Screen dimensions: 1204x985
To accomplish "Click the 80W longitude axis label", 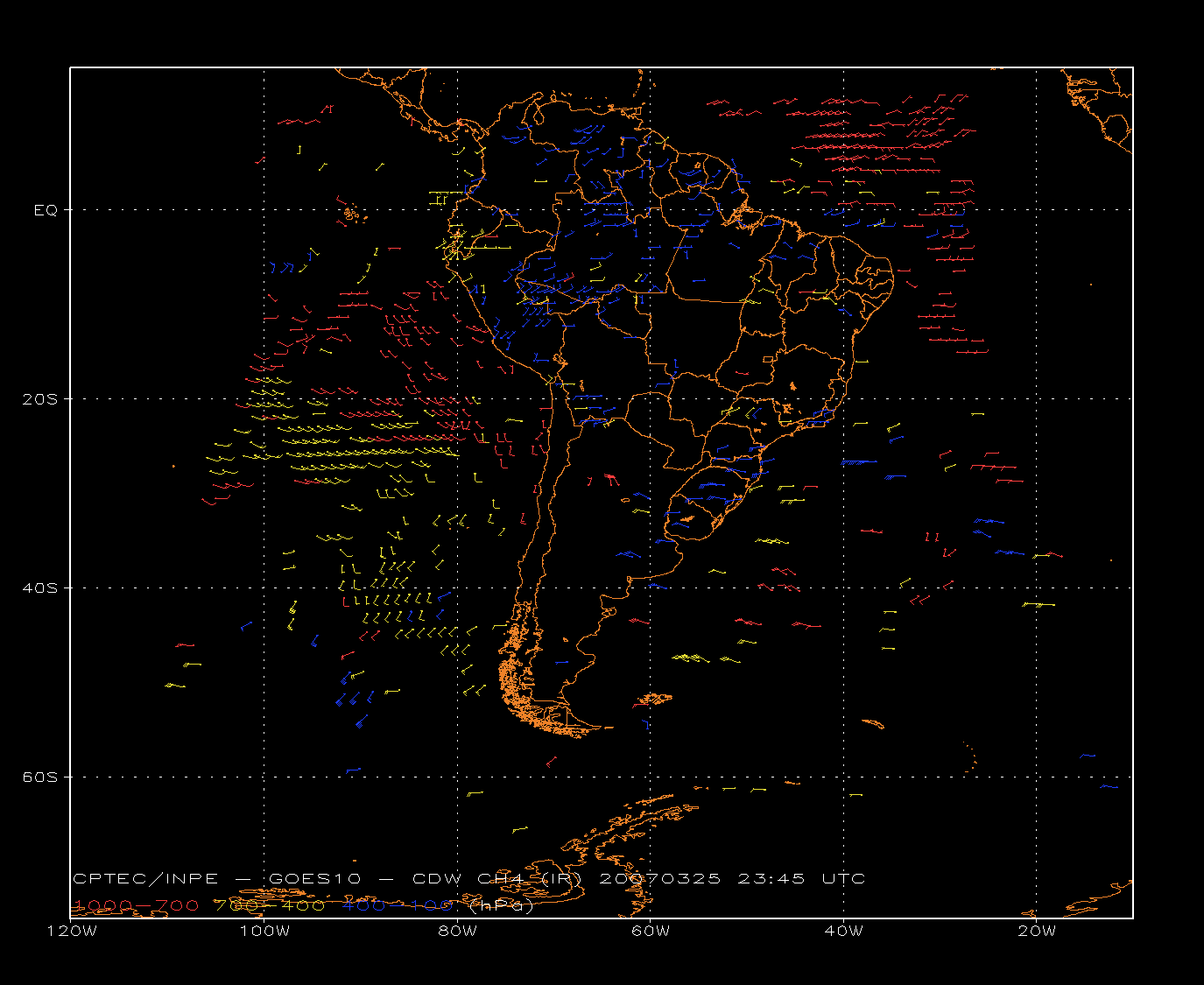I will tap(457, 931).
